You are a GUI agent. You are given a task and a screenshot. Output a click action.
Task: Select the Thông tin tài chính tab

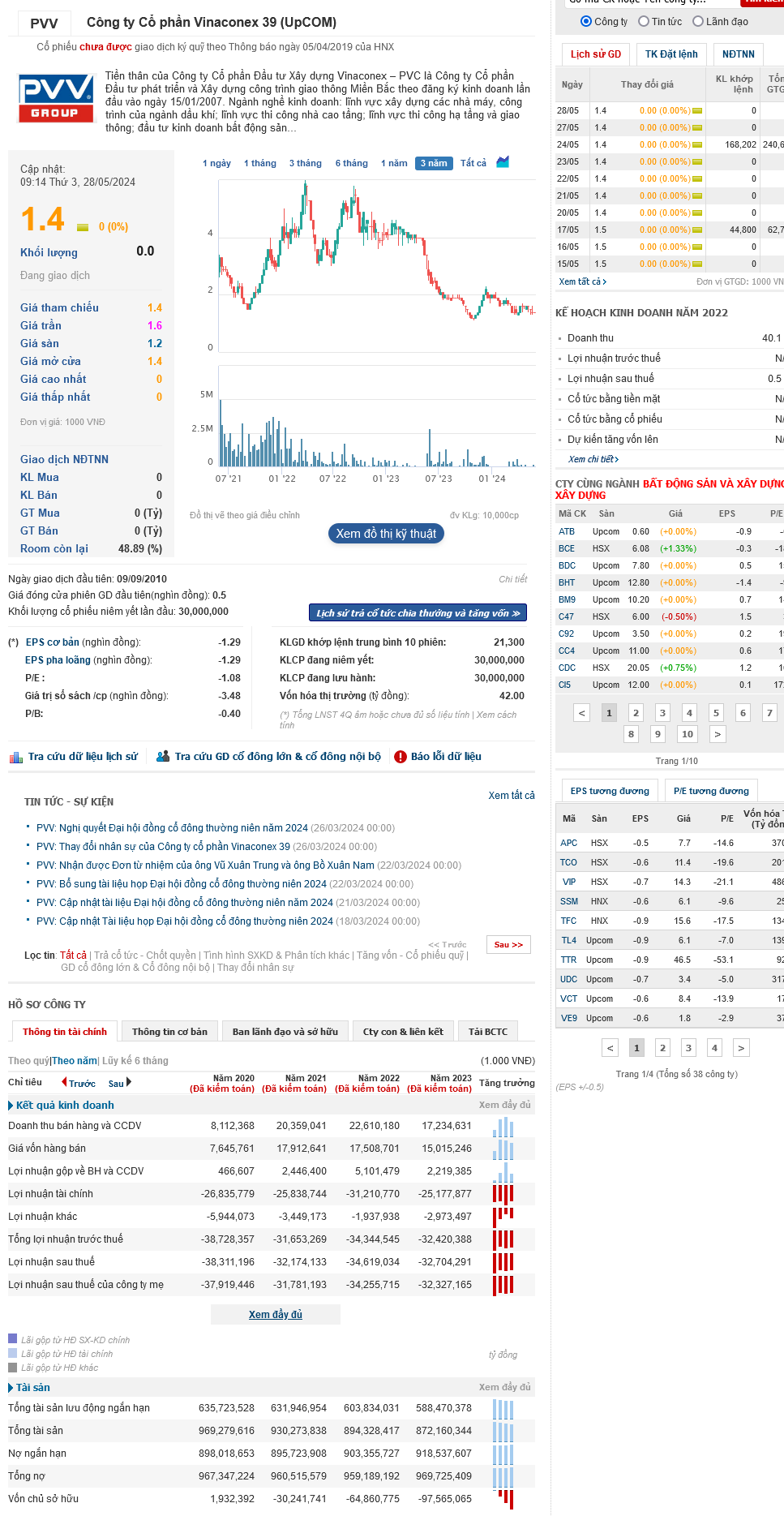click(x=65, y=1032)
